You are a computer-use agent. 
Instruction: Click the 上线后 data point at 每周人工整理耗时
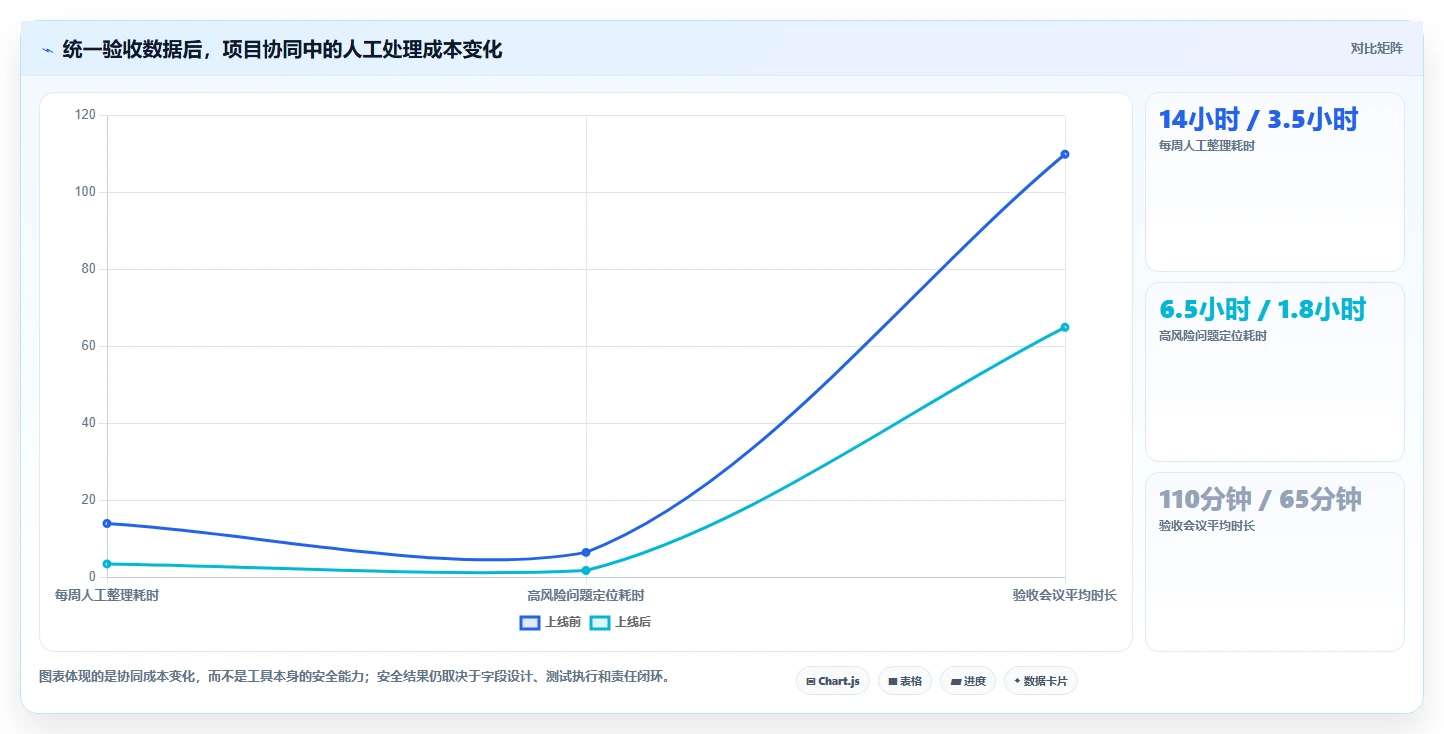tap(107, 564)
